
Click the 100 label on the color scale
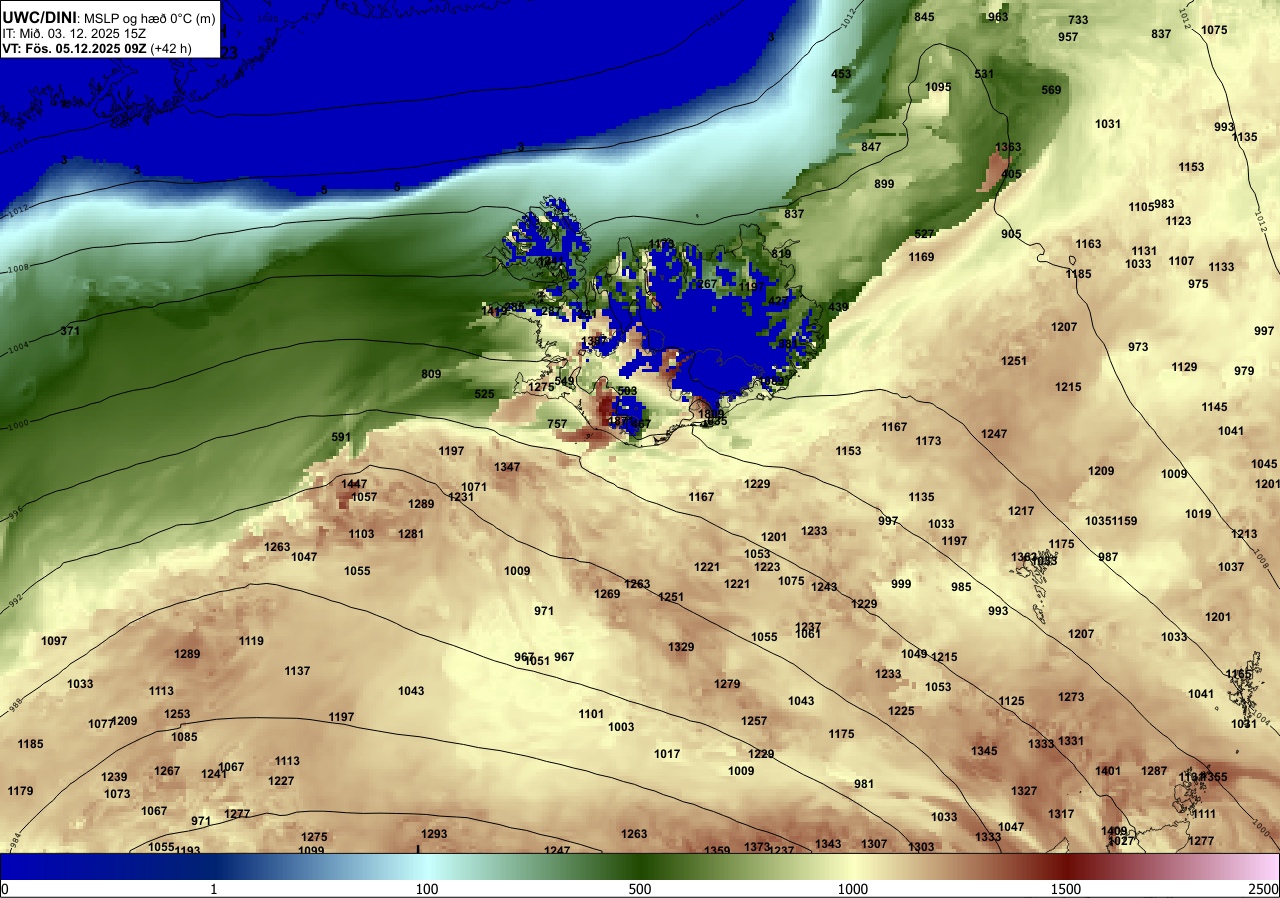tap(427, 889)
